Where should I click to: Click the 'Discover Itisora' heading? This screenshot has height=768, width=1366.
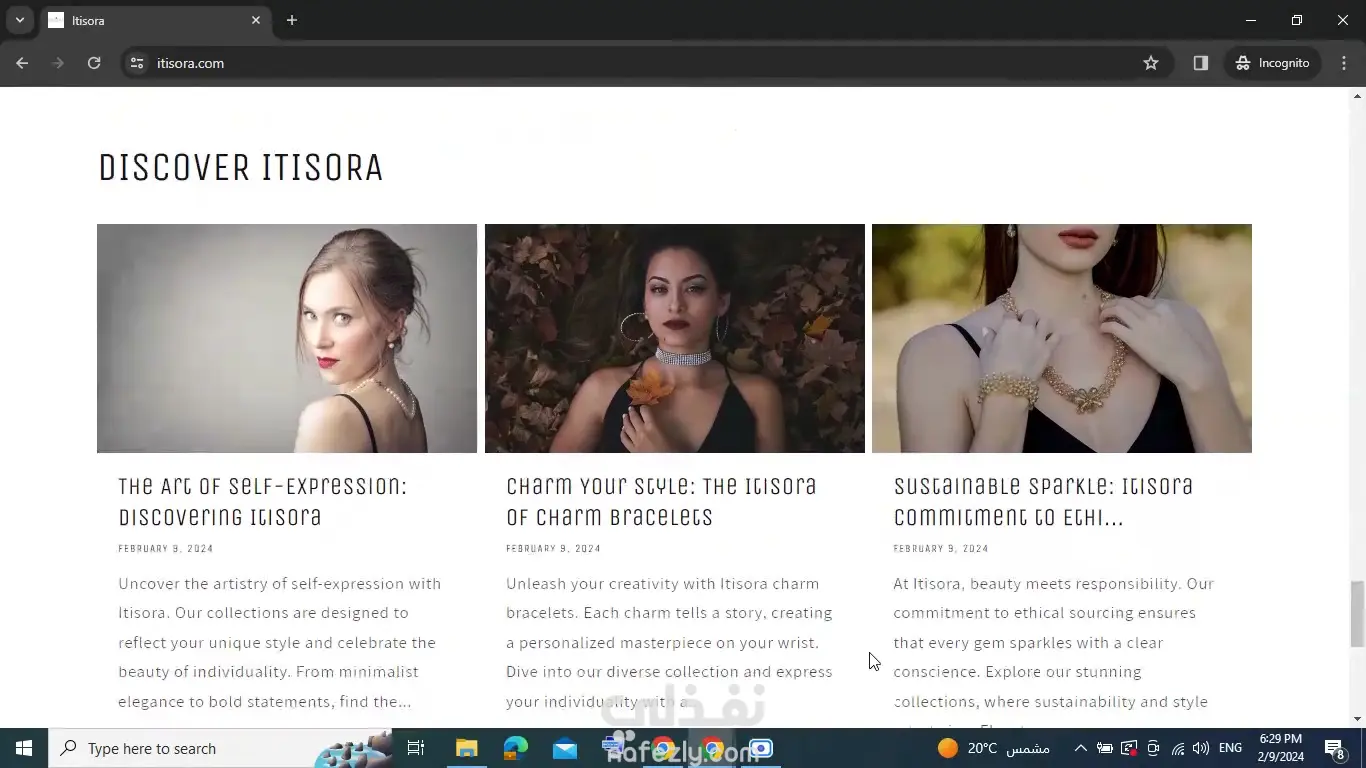(241, 168)
